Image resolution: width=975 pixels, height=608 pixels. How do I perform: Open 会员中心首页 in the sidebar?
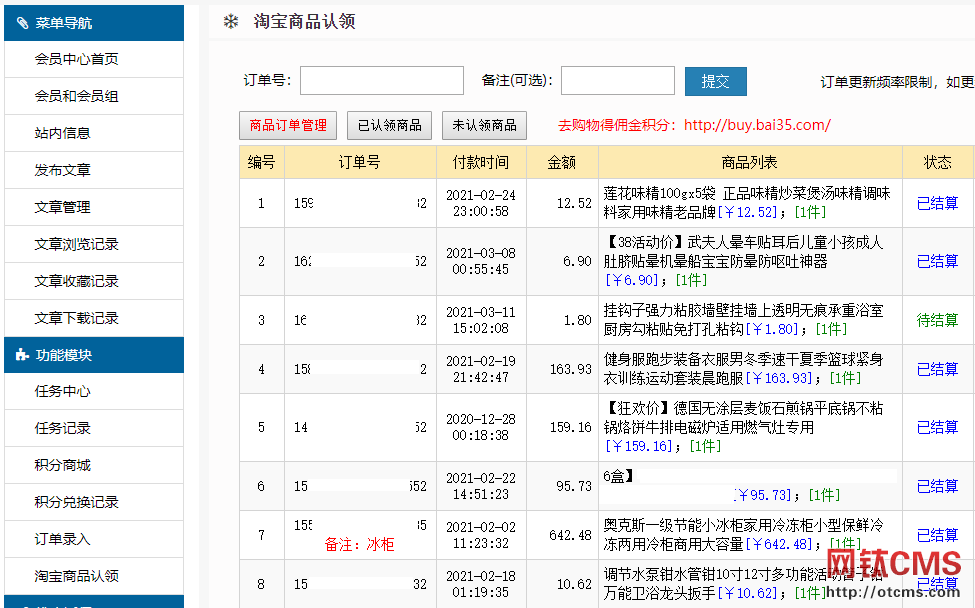pos(77,59)
